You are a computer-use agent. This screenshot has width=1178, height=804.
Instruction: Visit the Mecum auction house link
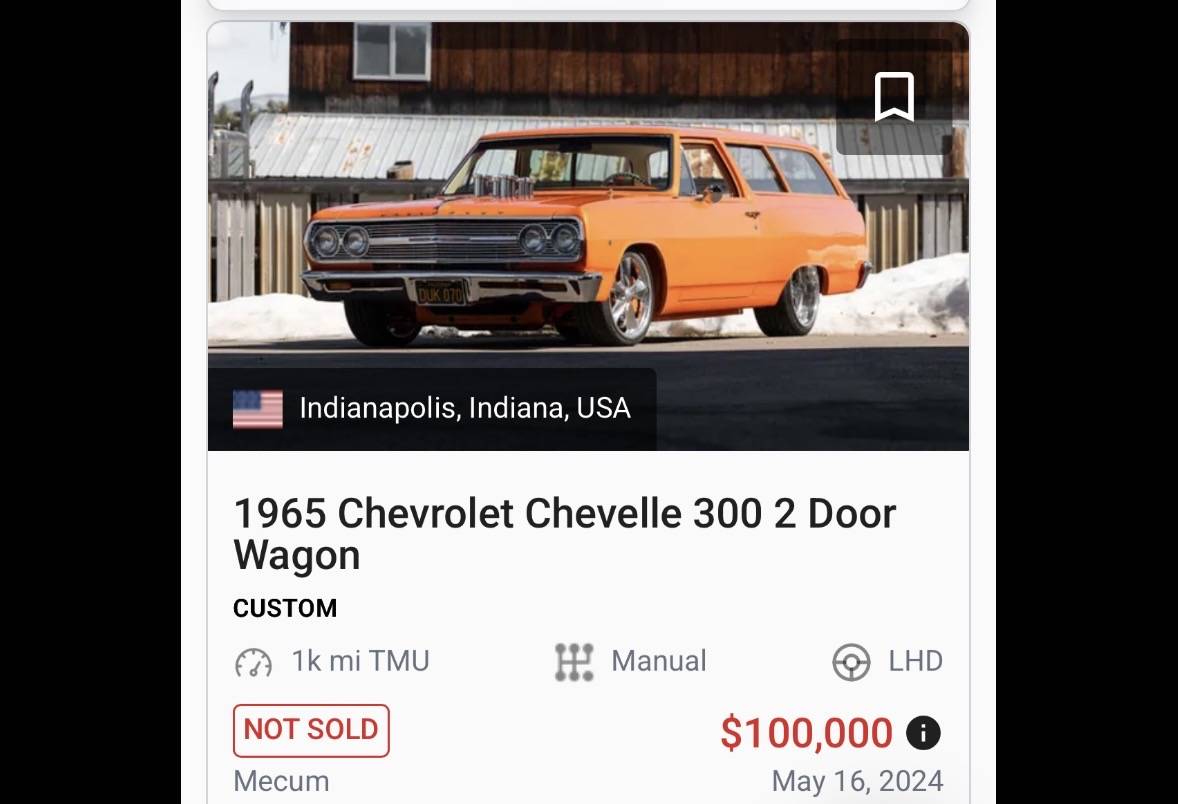click(x=281, y=782)
